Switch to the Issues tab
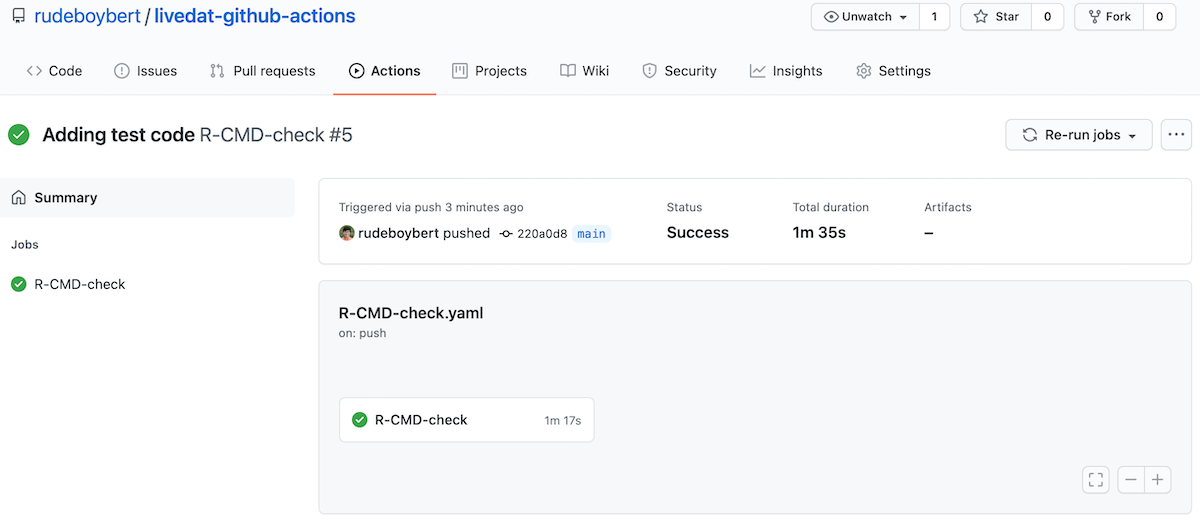 coord(145,71)
